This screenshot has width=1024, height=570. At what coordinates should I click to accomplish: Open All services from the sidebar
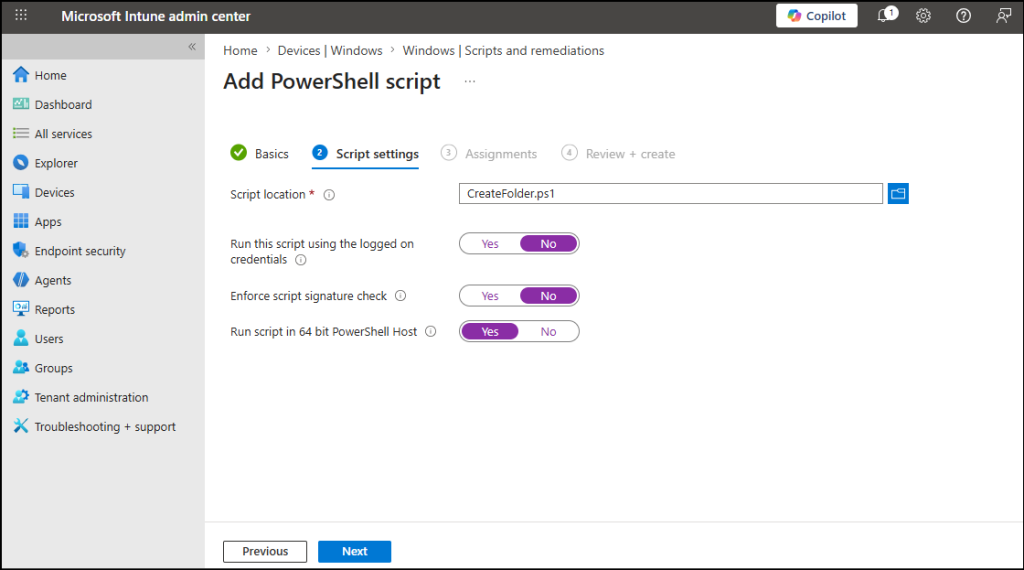point(63,134)
